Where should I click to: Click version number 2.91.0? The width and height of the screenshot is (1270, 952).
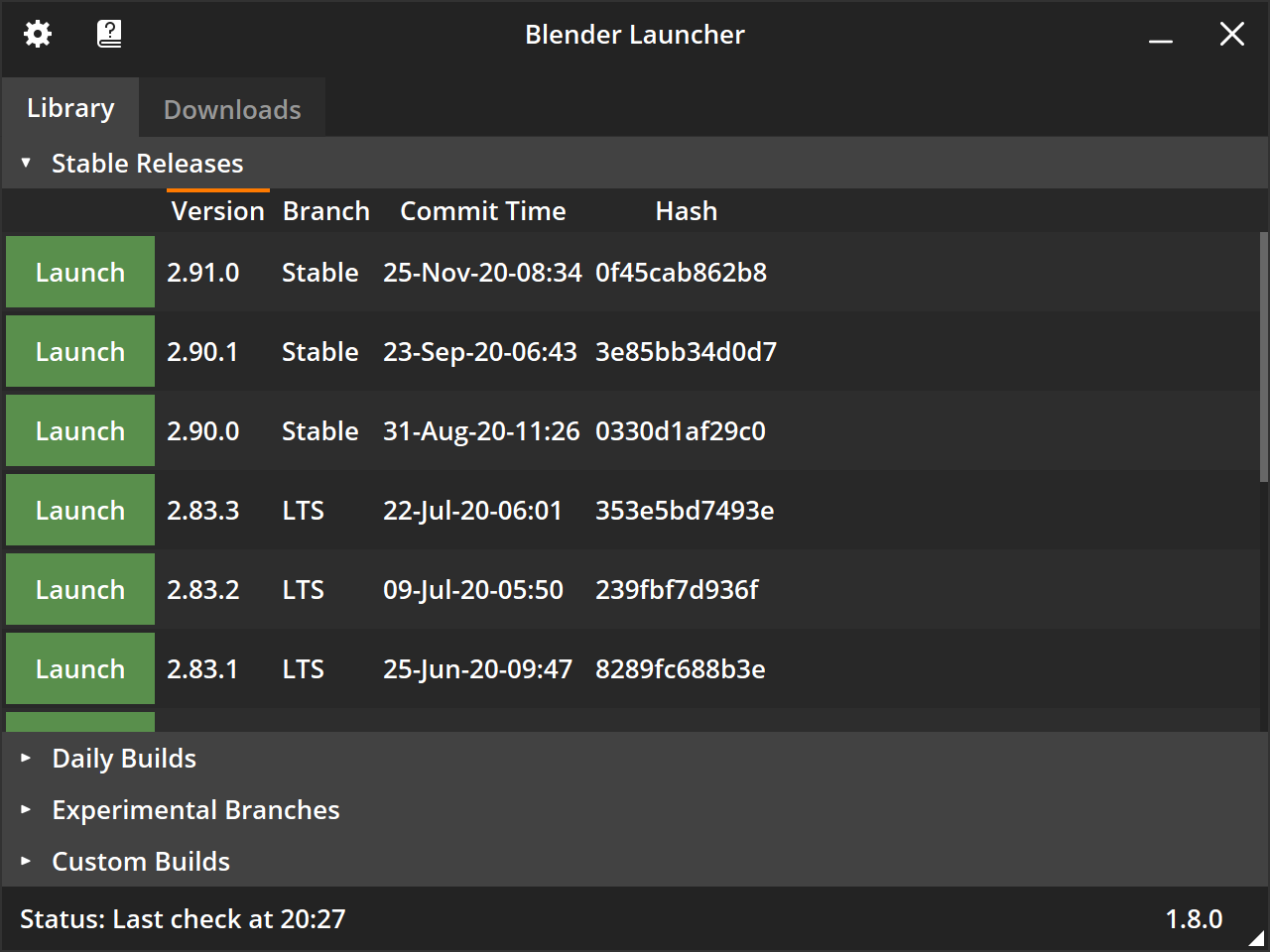coord(203,273)
